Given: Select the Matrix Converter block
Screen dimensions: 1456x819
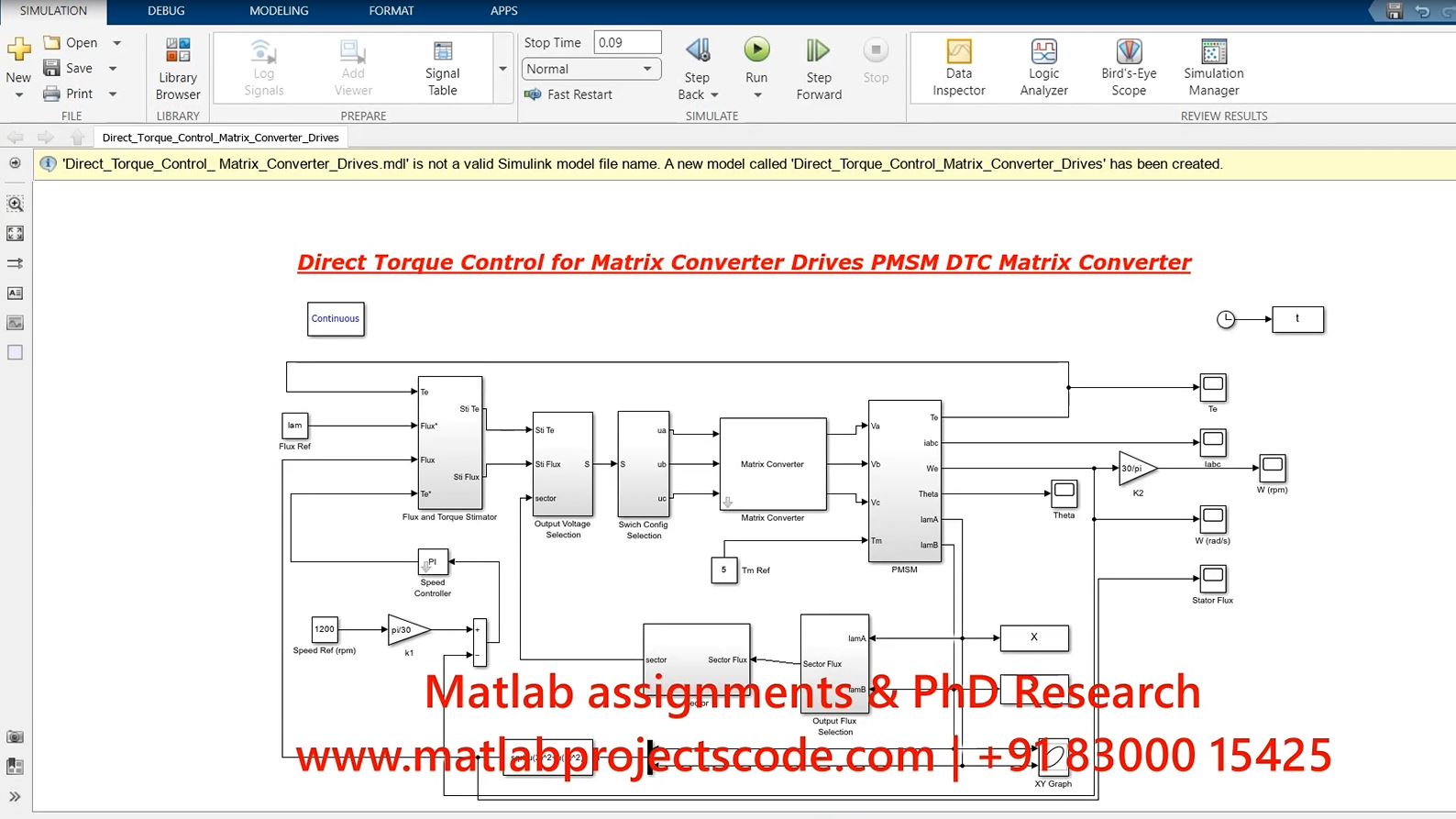Looking at the screenshot, I should (772, 465).
